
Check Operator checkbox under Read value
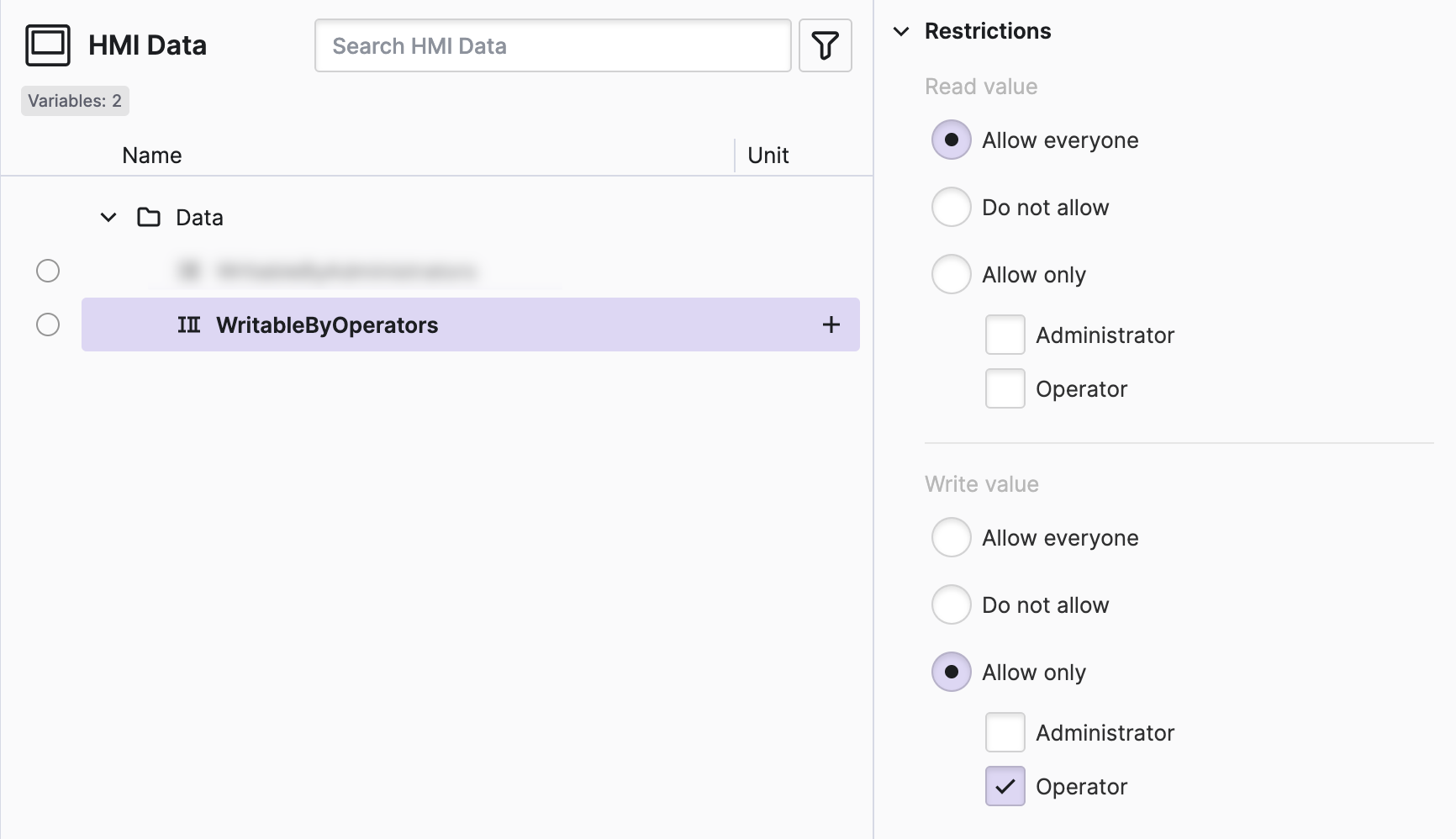1005,388
